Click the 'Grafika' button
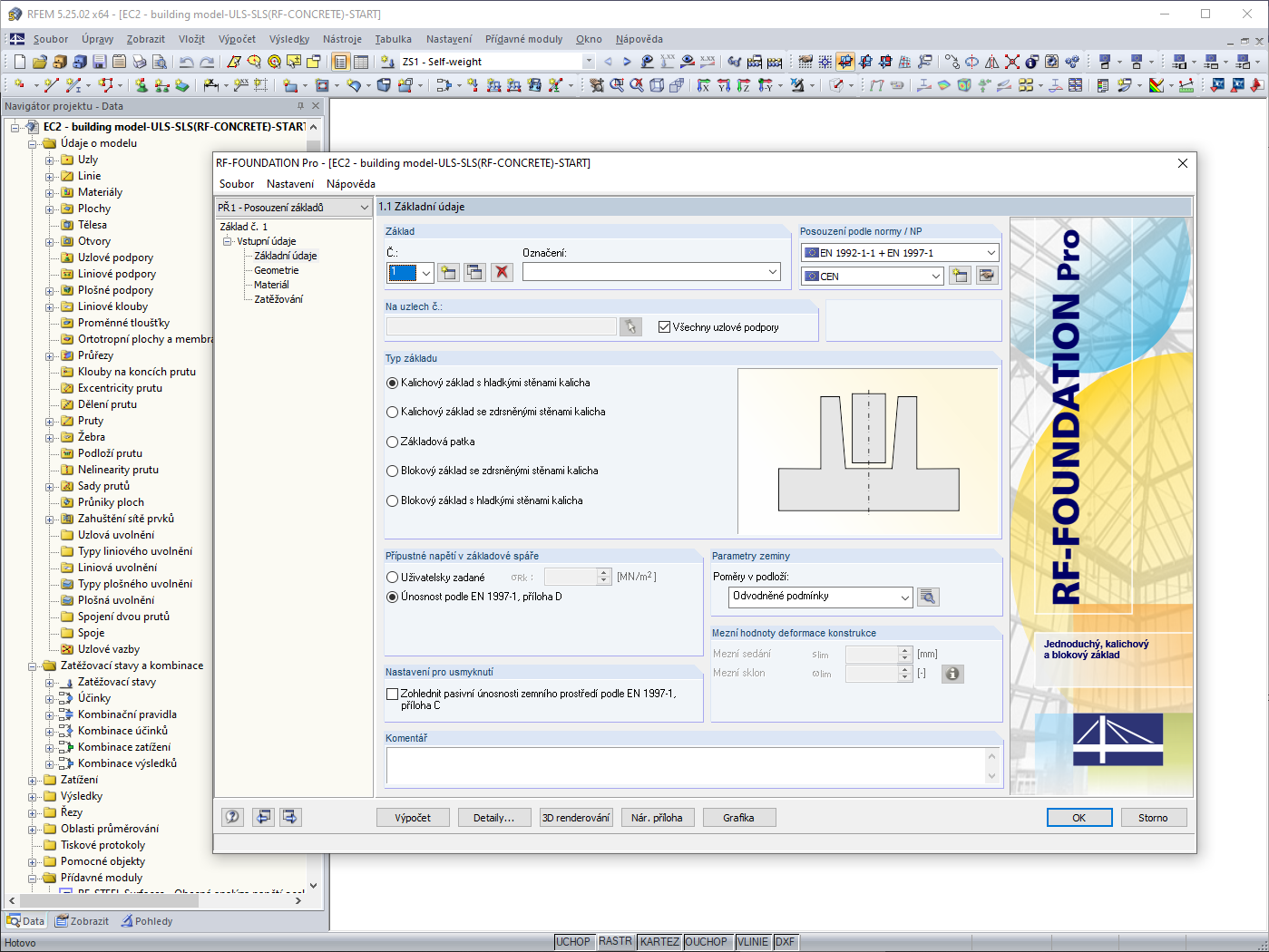Viewport: 1269px width, 952px height. click(738, 818)
